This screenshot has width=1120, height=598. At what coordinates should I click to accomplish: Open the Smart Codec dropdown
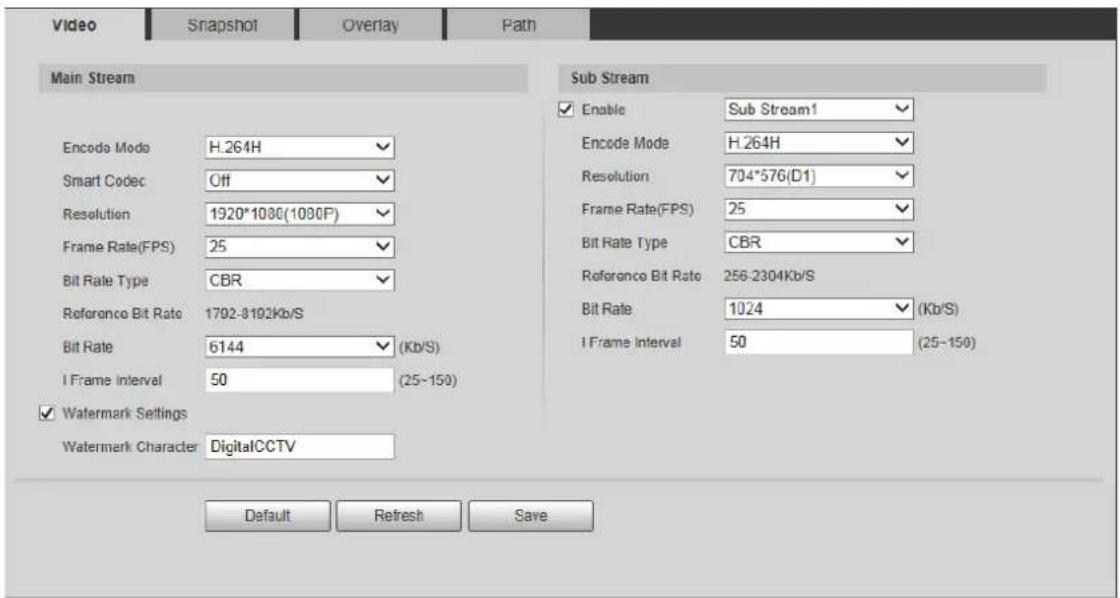(299, 181)
